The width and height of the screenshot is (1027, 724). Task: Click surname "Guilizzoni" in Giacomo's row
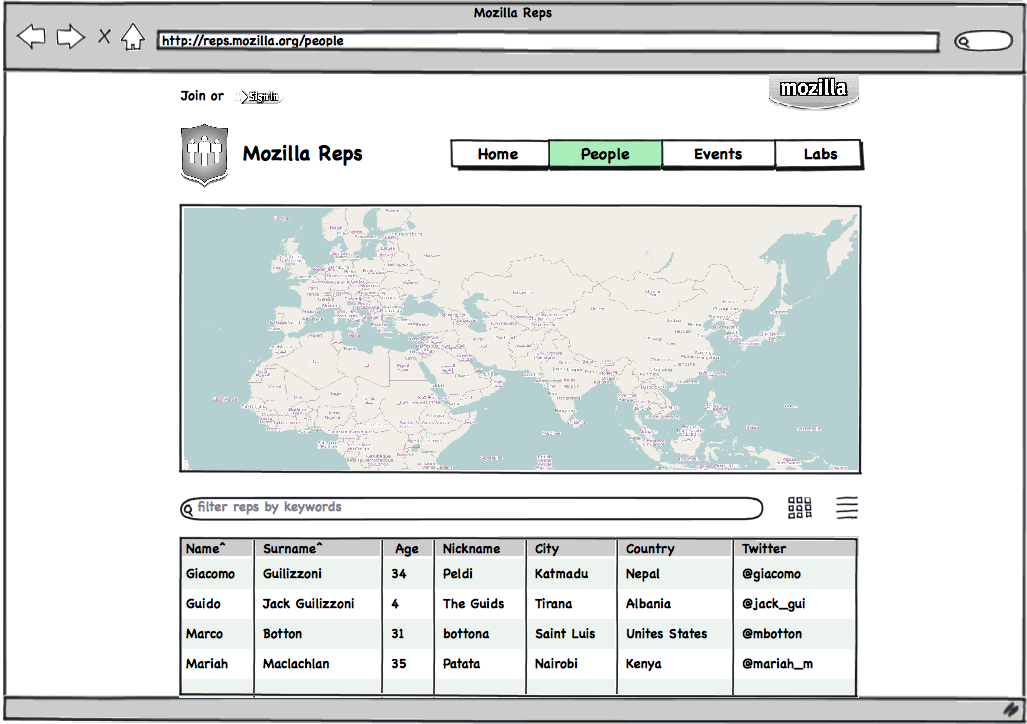click(x=292, y=574)
